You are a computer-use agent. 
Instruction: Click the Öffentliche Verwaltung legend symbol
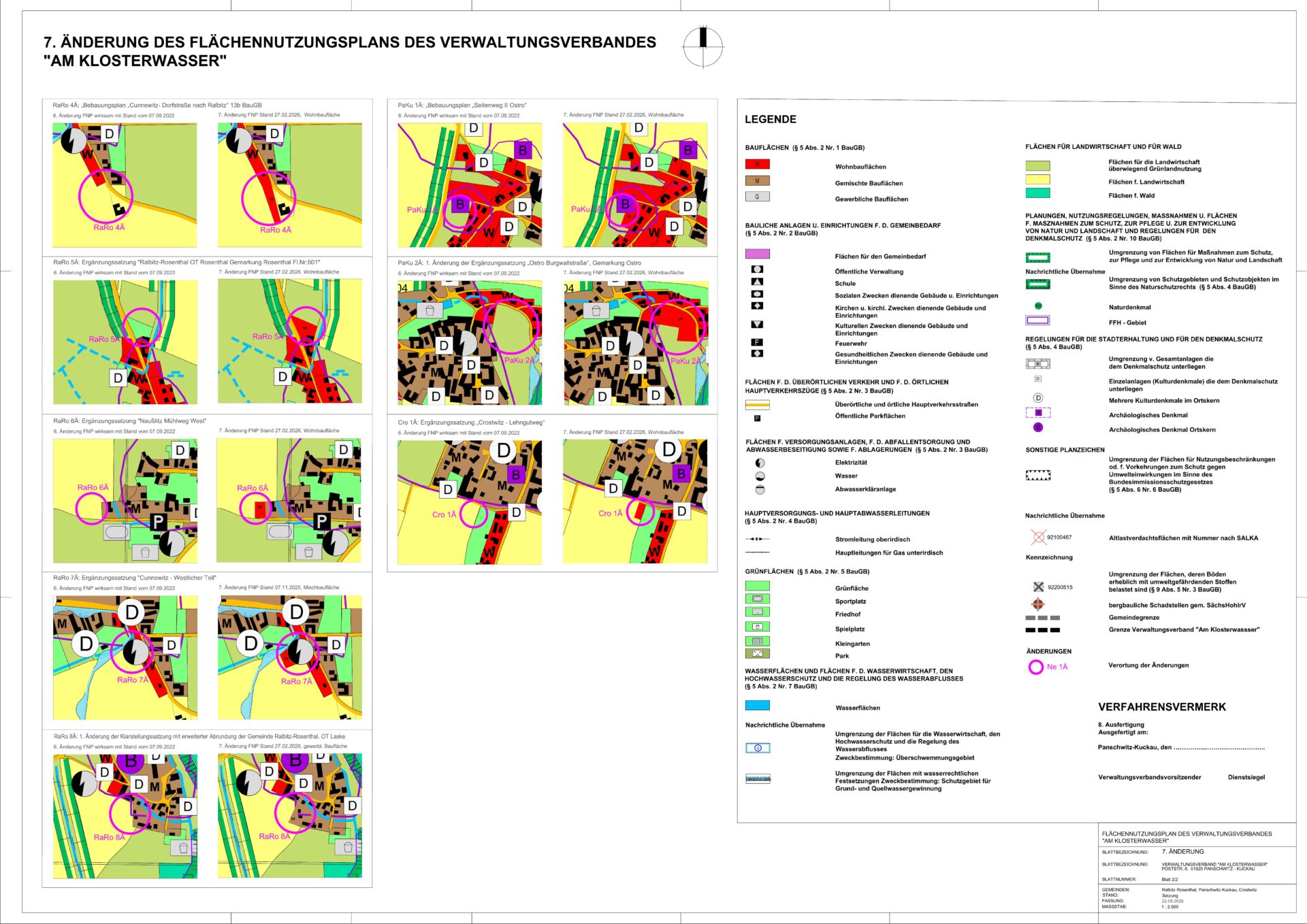pos(757,269)
